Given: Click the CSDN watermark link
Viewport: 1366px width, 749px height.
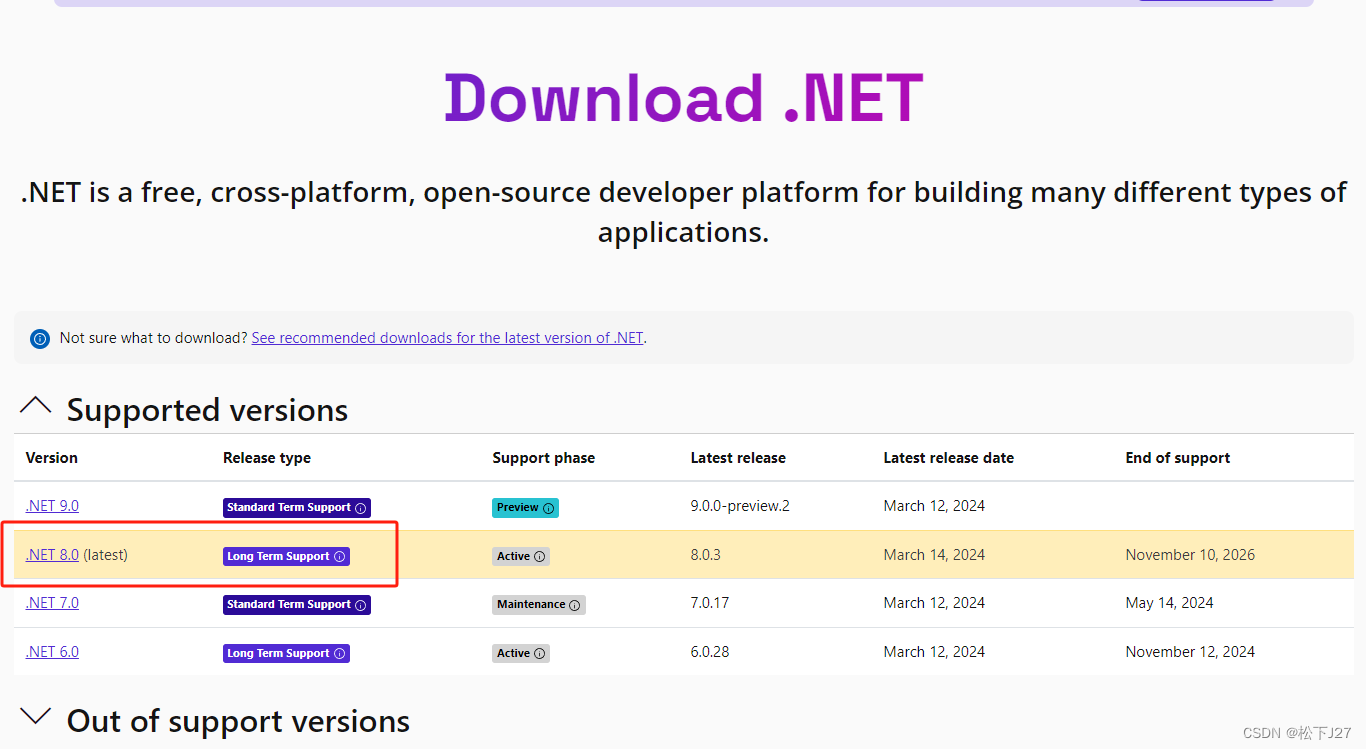Looking at the screenshot, I should point(1295,732).
